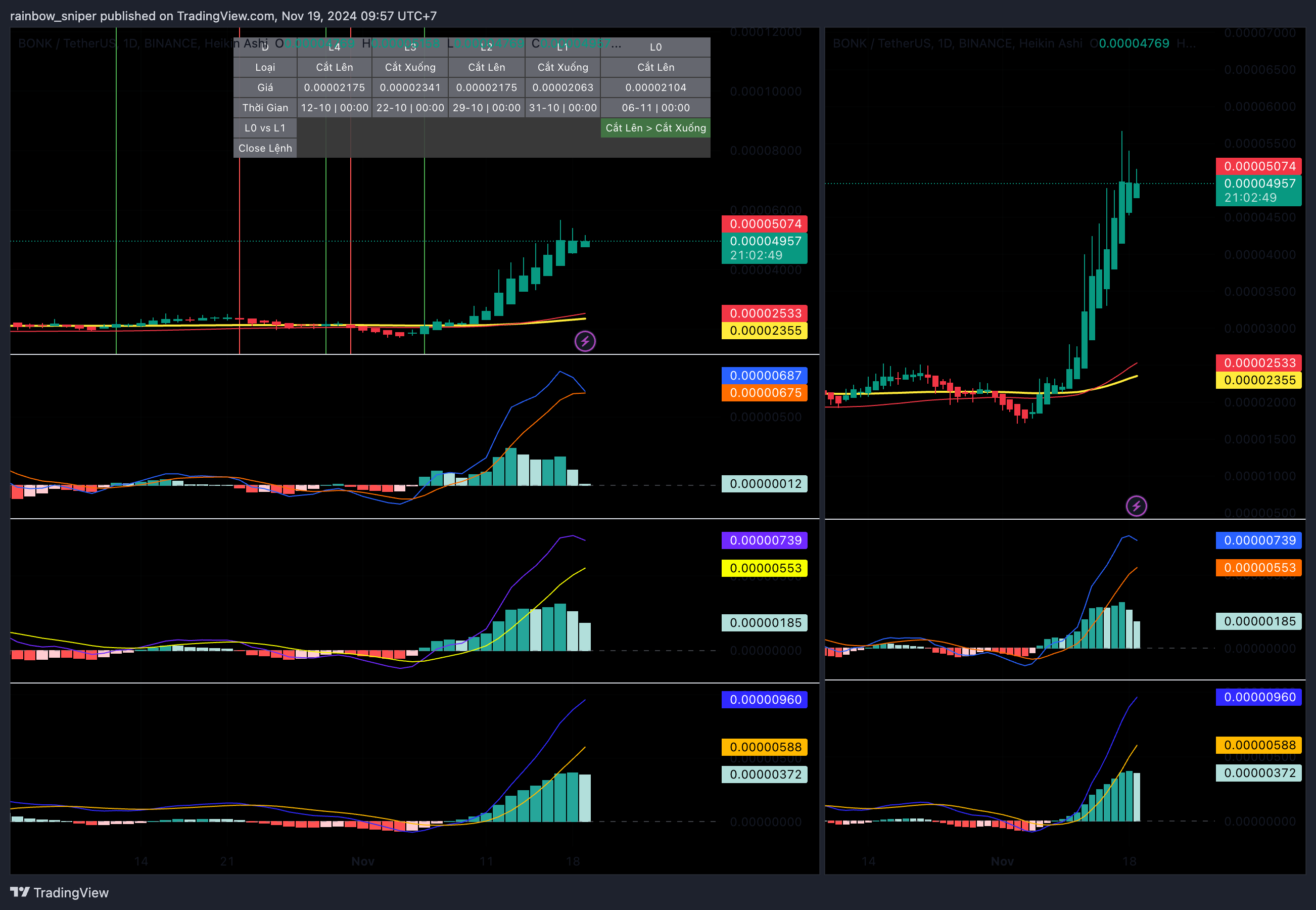The image size is (1316, 910).
Task: Click yellow 0.00002355 label in right chart
Action: click(1258, 380)
